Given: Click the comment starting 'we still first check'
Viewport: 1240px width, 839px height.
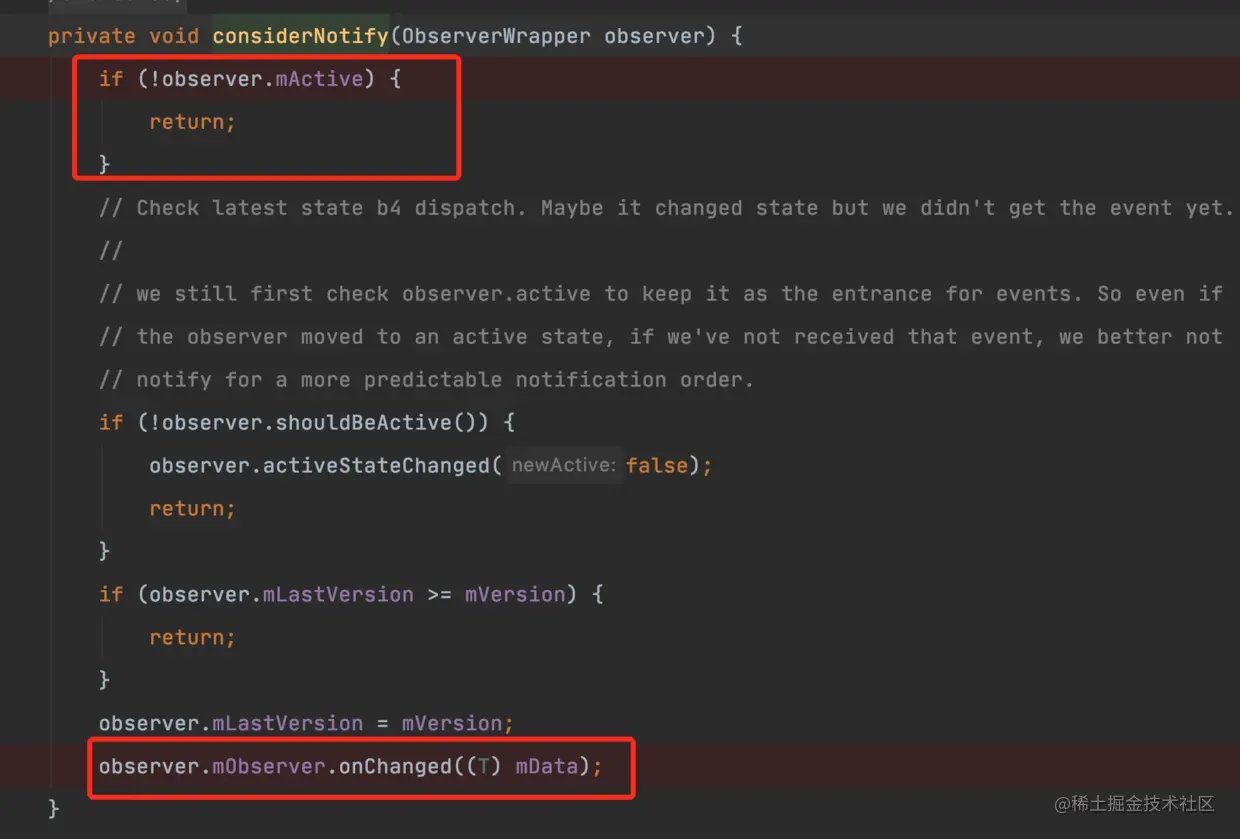Looking at the screenshot, I should (660, 294).
